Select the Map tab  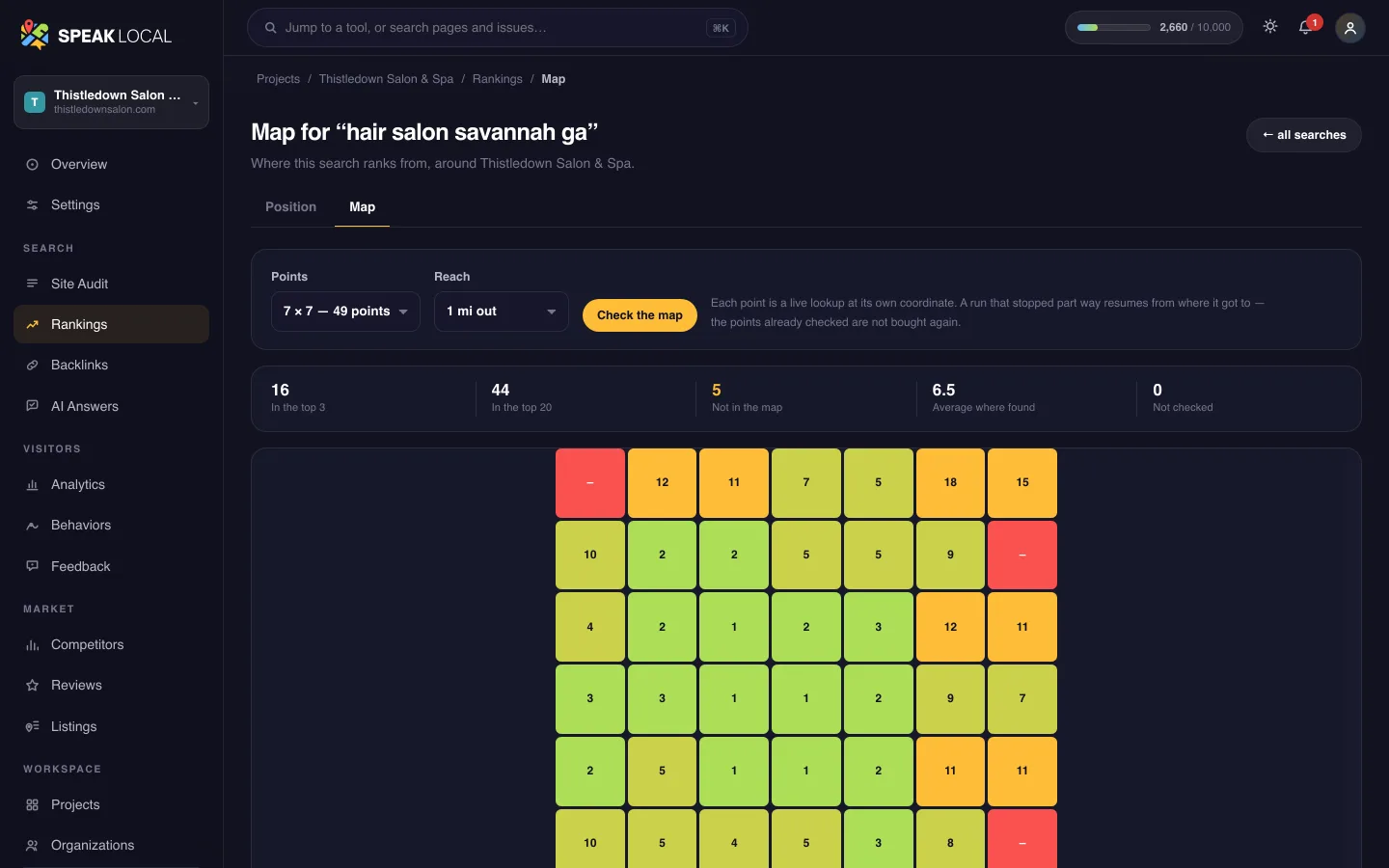363,207
